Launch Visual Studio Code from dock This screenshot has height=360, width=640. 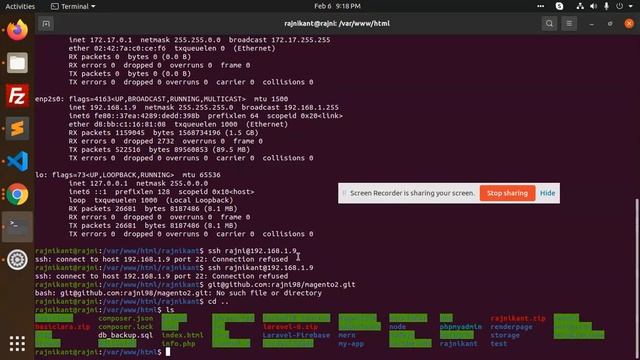(17, 161)
